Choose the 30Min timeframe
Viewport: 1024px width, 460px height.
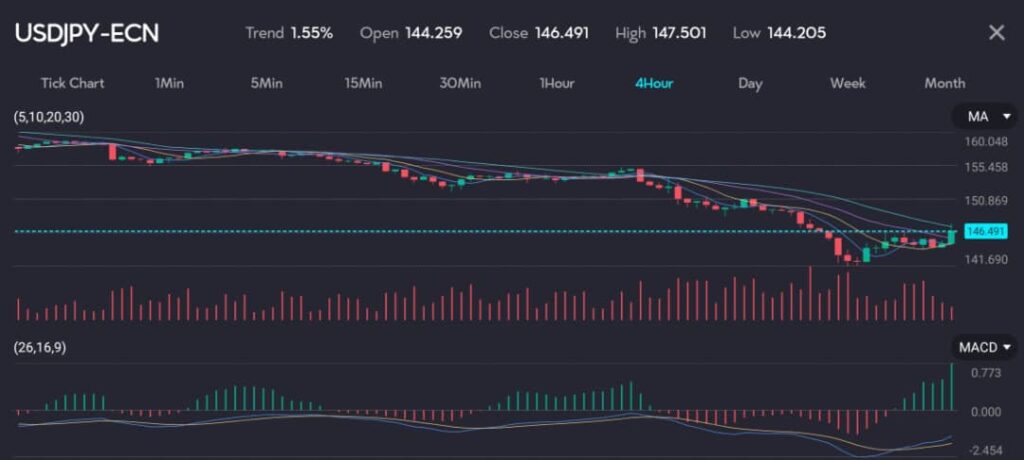459,83
